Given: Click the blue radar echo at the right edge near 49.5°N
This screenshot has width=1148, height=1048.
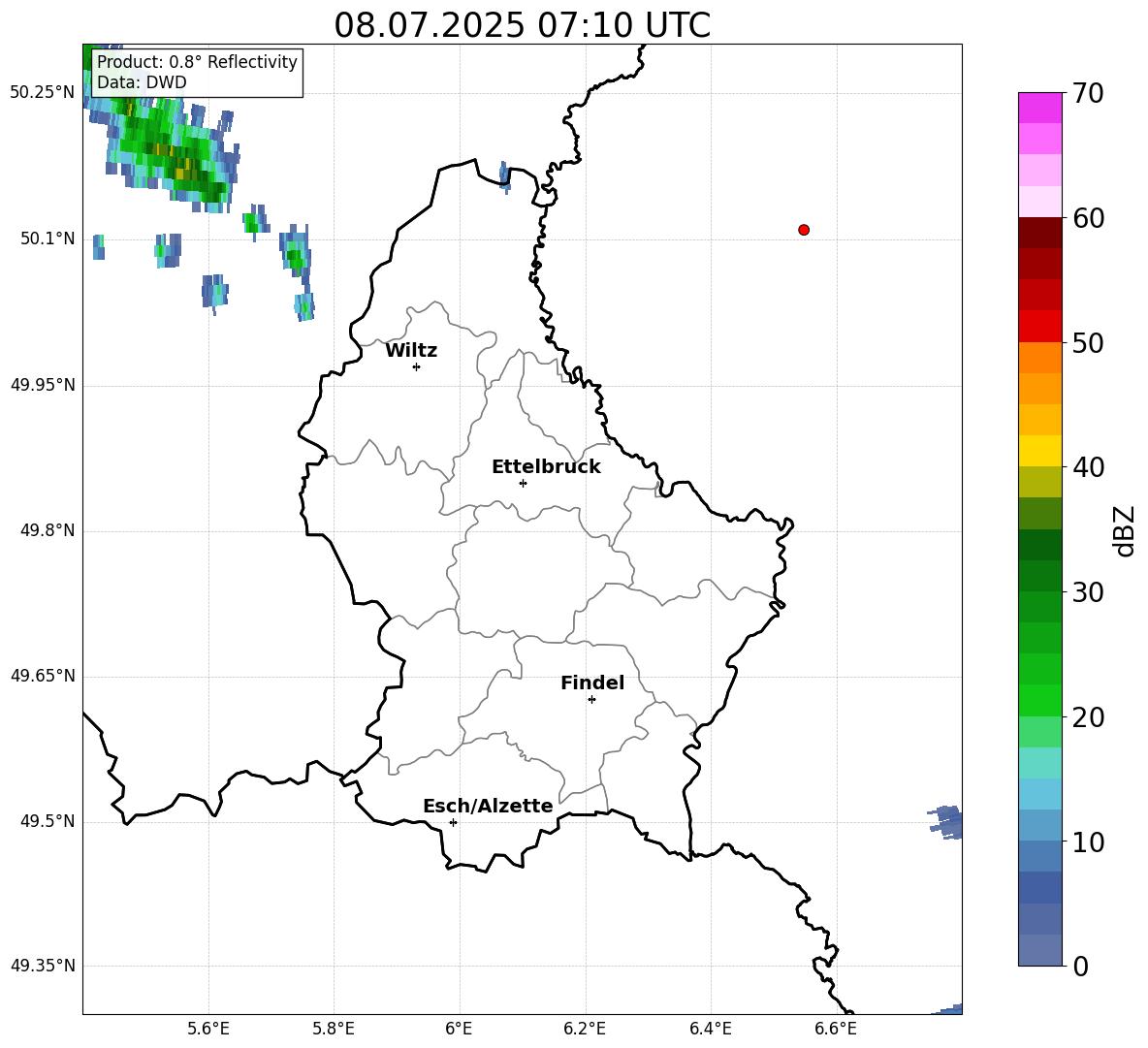Looking at the screenshot, I should (x=946, y=822).
